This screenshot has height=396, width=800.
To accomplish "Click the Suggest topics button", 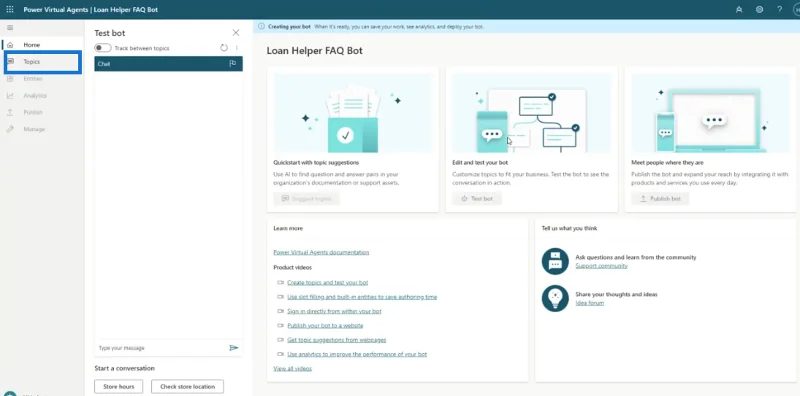I will 306,199.
